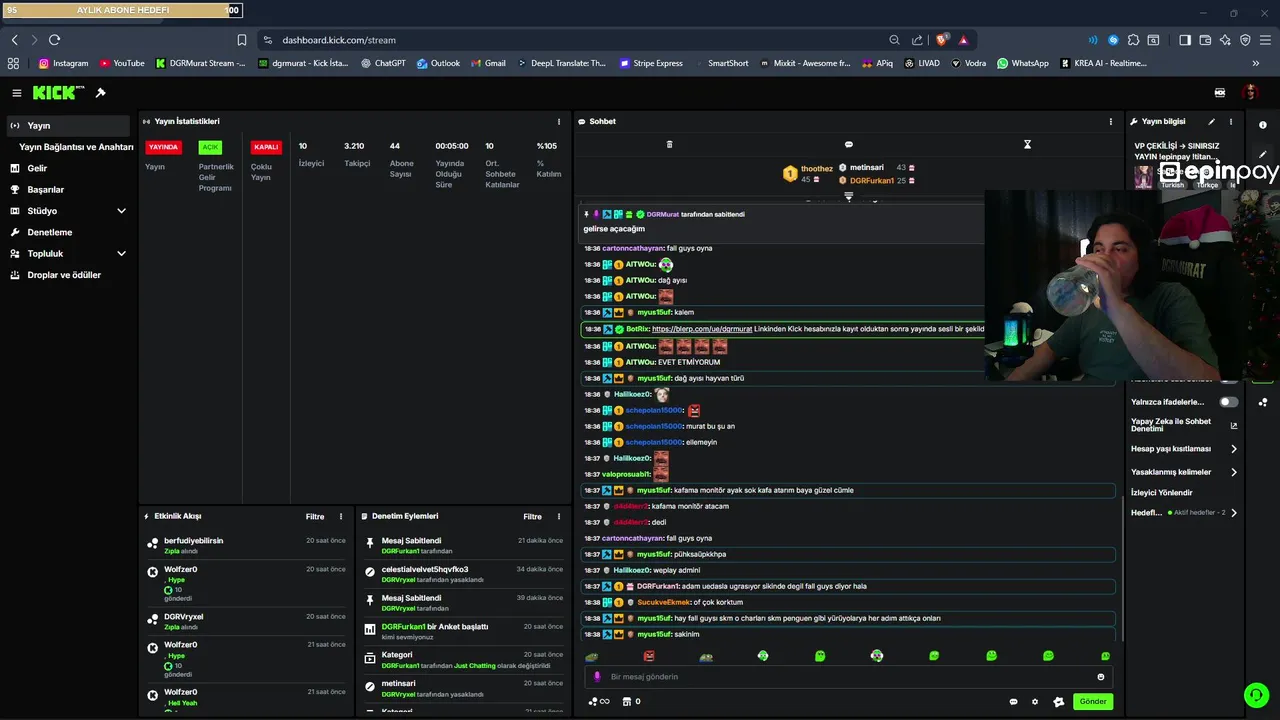
Task: Open Filtre dropdown in Denetim Eylemleri
Action: [x=532, y=517]
